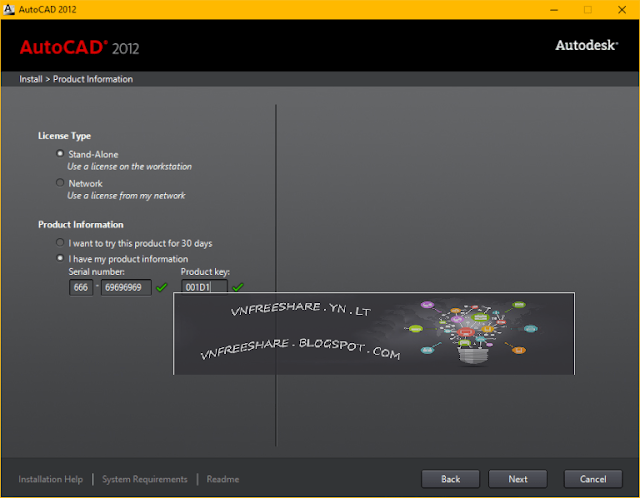Choose the 30 days trial option
The image size is (640, 498).
60,242
